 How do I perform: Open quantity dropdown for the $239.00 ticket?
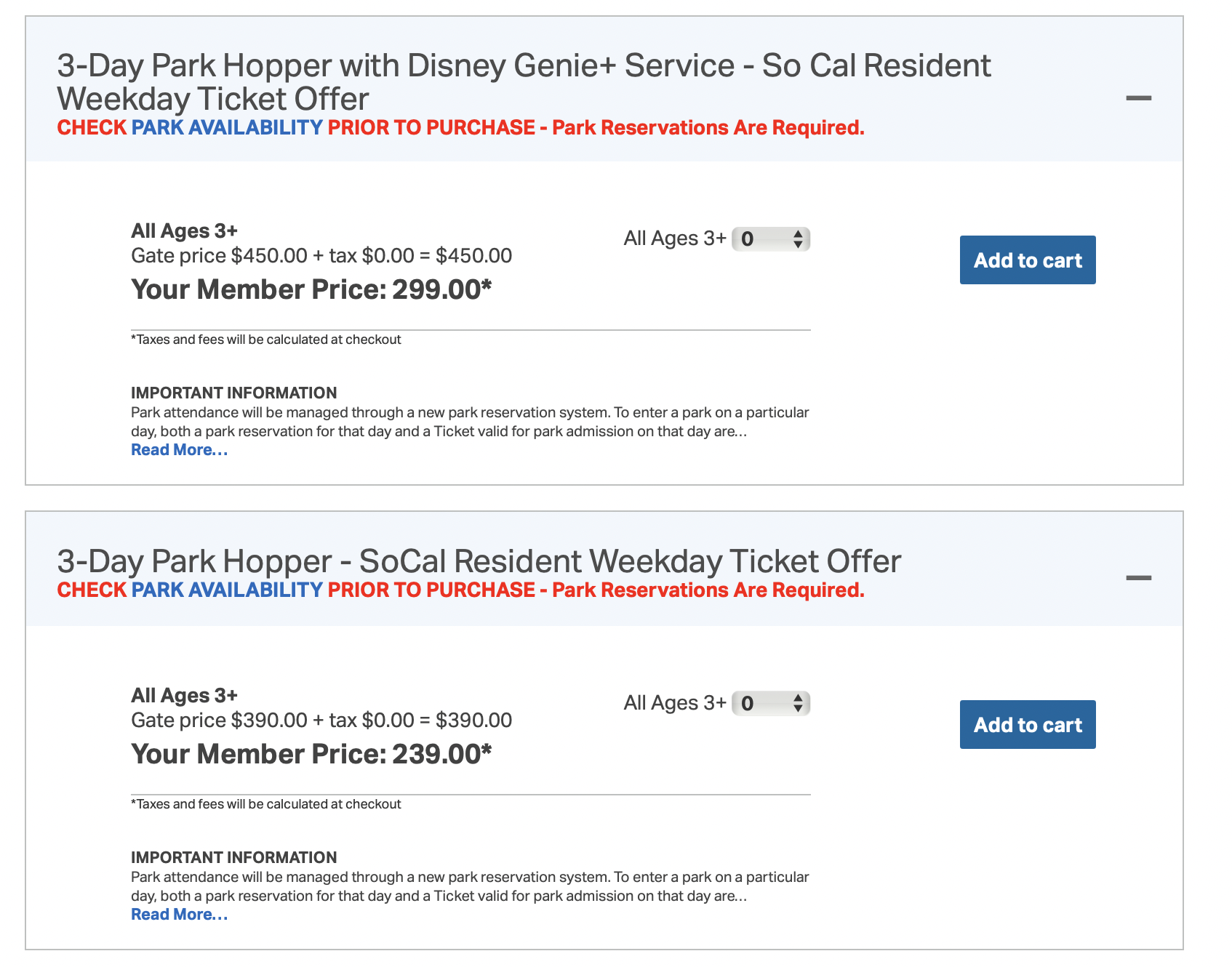tap(769, 704)
